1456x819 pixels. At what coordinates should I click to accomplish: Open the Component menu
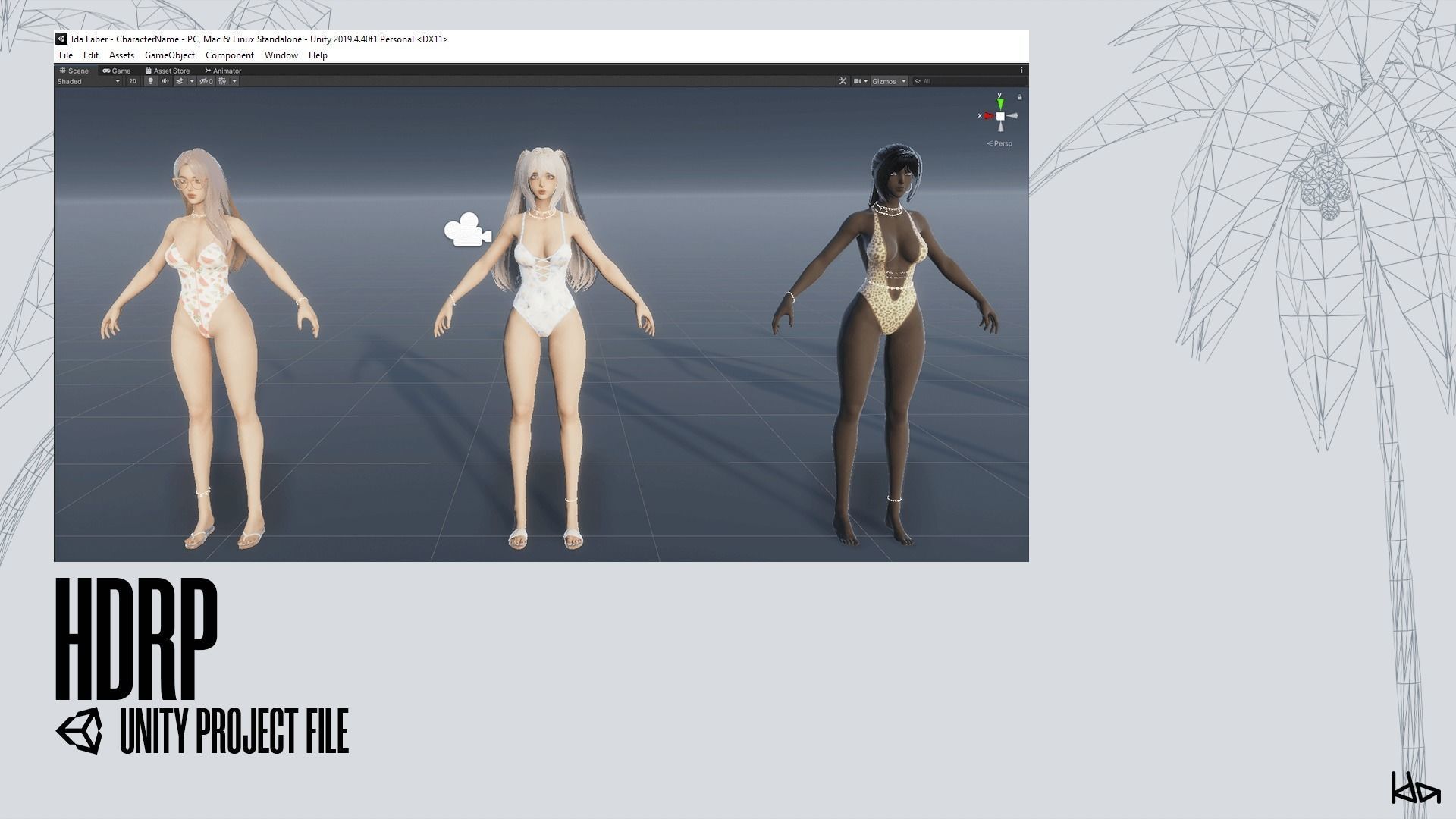(230, 55)
